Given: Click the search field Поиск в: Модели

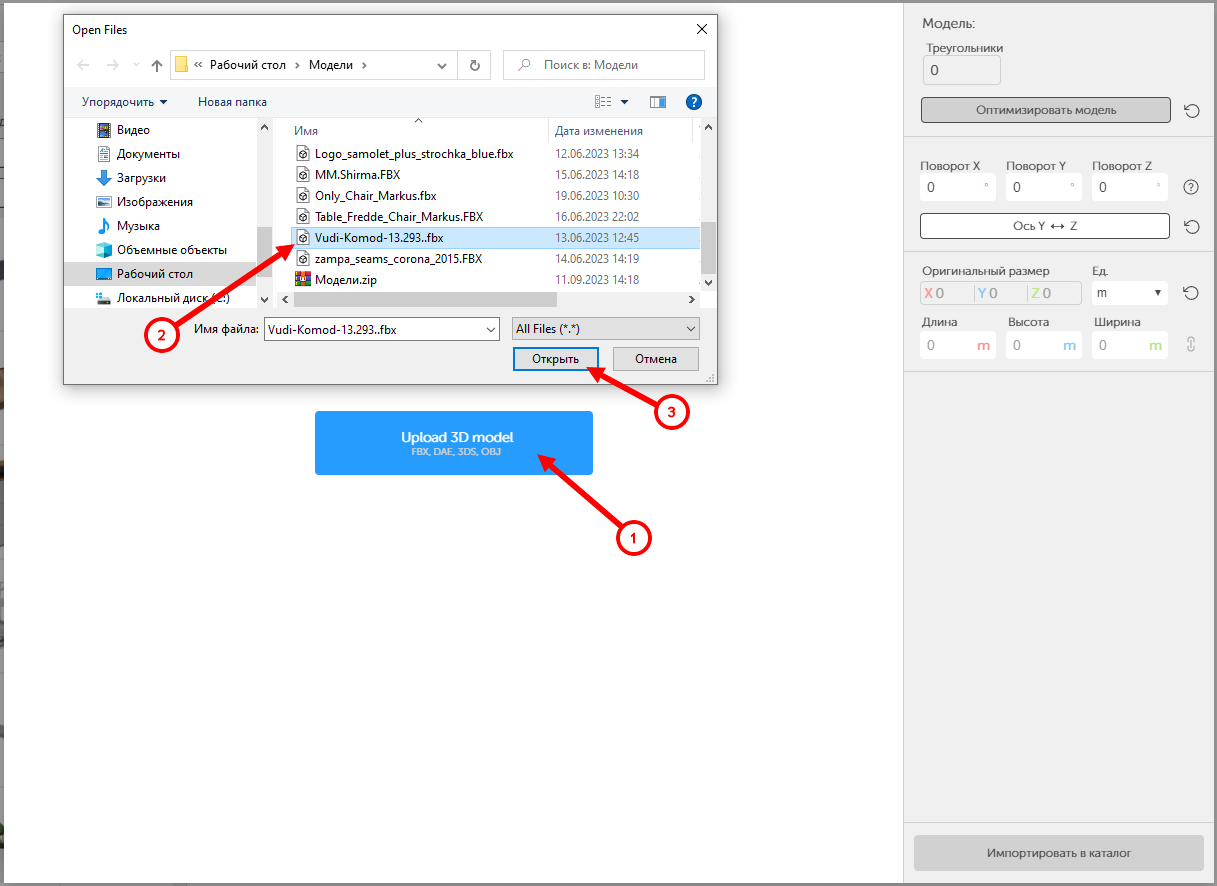Looking at the screenshot, I should [604, 65].
